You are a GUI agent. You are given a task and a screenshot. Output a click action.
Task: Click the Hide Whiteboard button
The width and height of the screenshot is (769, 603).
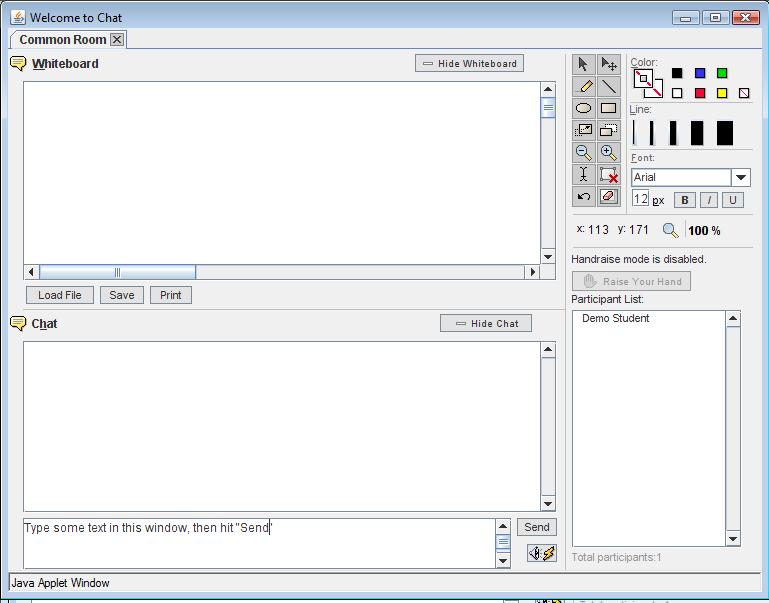pyautogui.click(x=469, y=63)
